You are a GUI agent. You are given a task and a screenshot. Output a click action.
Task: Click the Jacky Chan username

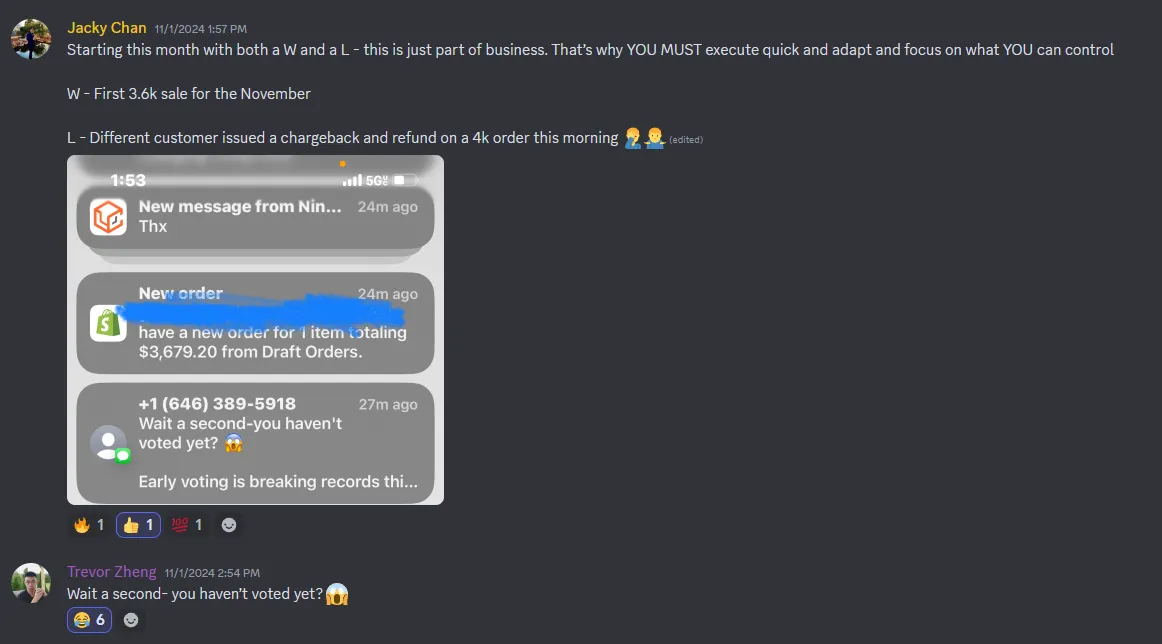pyautogui.click(x=107, y=28)
